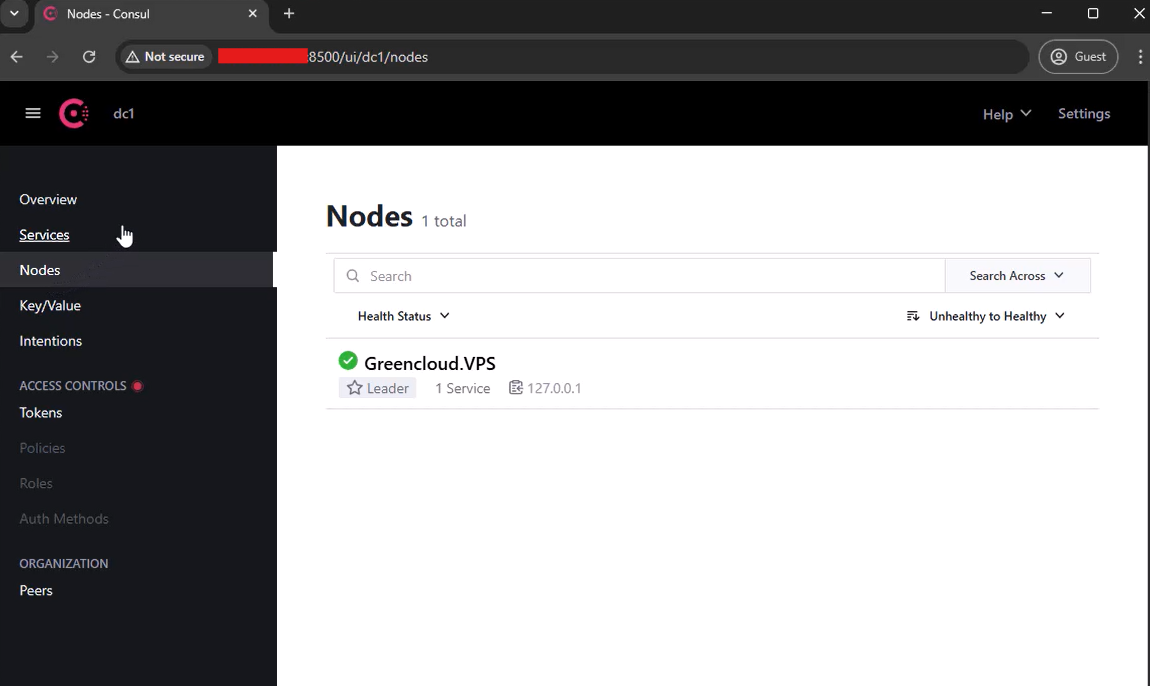Image resolution: width=1150 pixels, height=686 pixels.
Task: Click the Consul logo icon
Action: 73,113
